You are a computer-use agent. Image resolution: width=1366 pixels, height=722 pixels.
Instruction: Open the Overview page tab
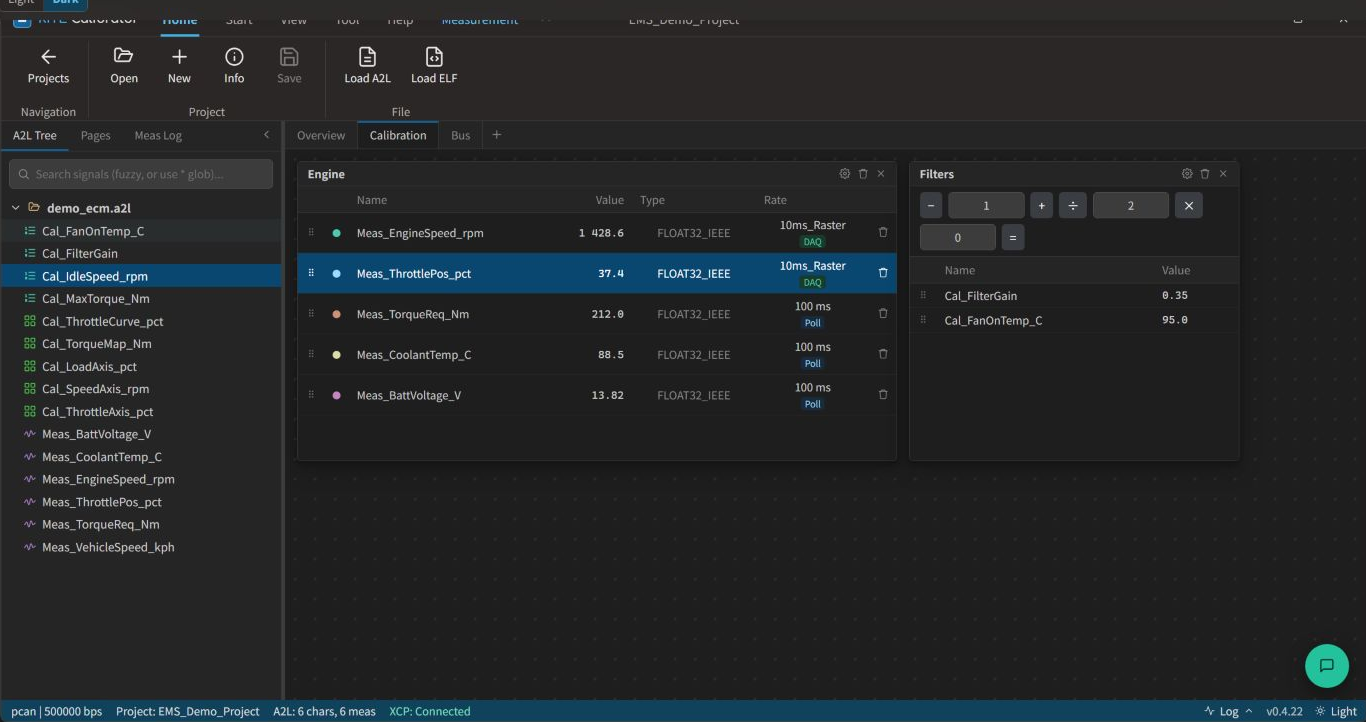321,135
